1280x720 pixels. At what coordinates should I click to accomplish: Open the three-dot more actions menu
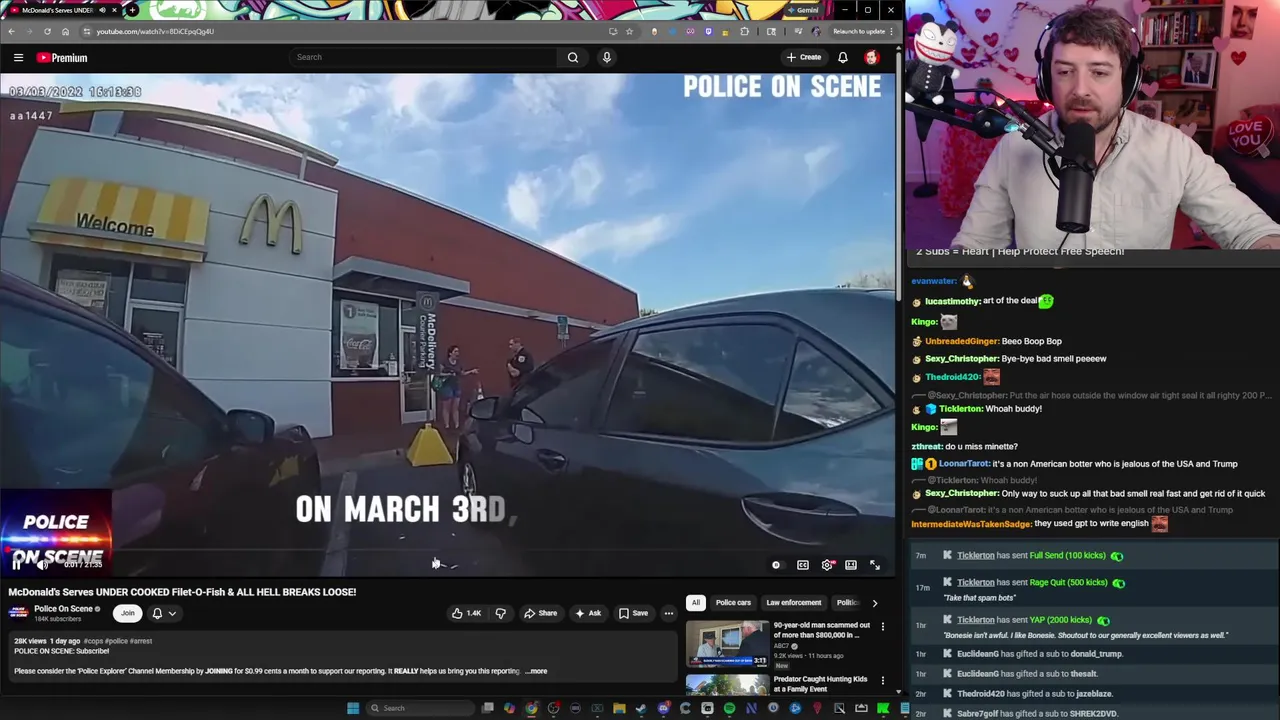click(x=669, y=613)
